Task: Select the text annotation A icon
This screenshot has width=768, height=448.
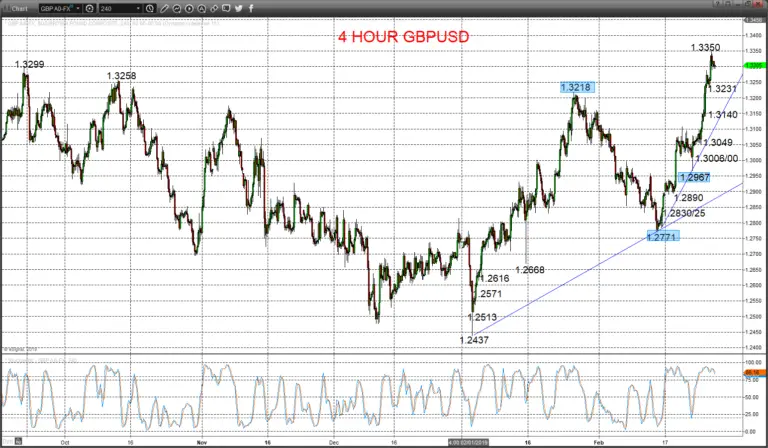Action: pyautogui.click(x=202, y=8)
